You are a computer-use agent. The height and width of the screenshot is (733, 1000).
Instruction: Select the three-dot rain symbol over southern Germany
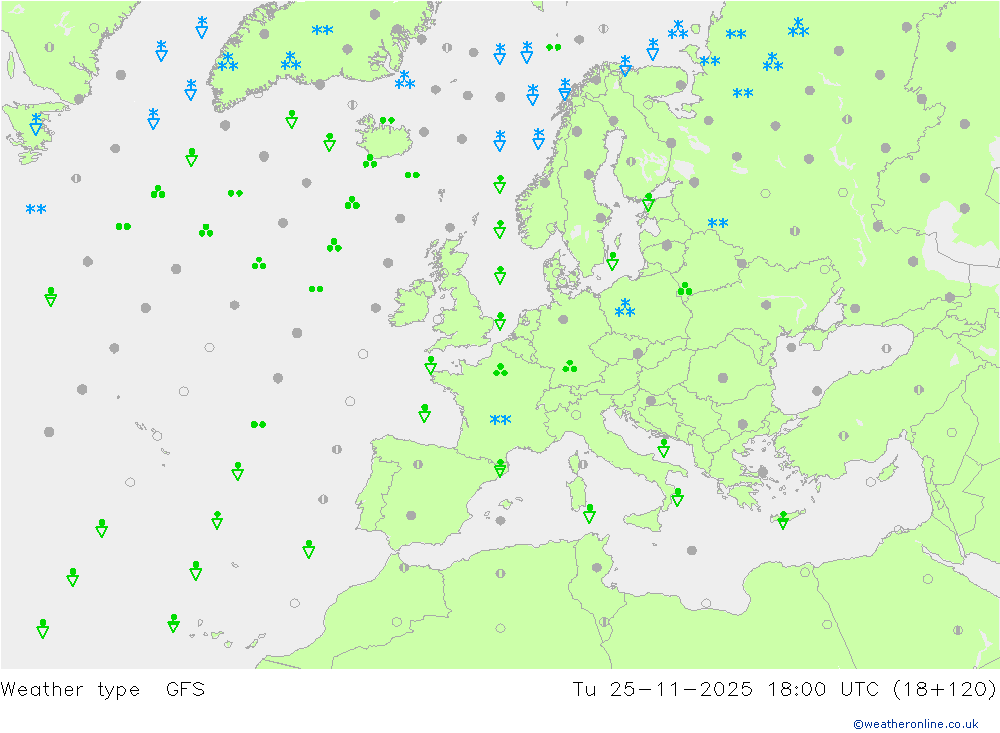tap(570, 366)
